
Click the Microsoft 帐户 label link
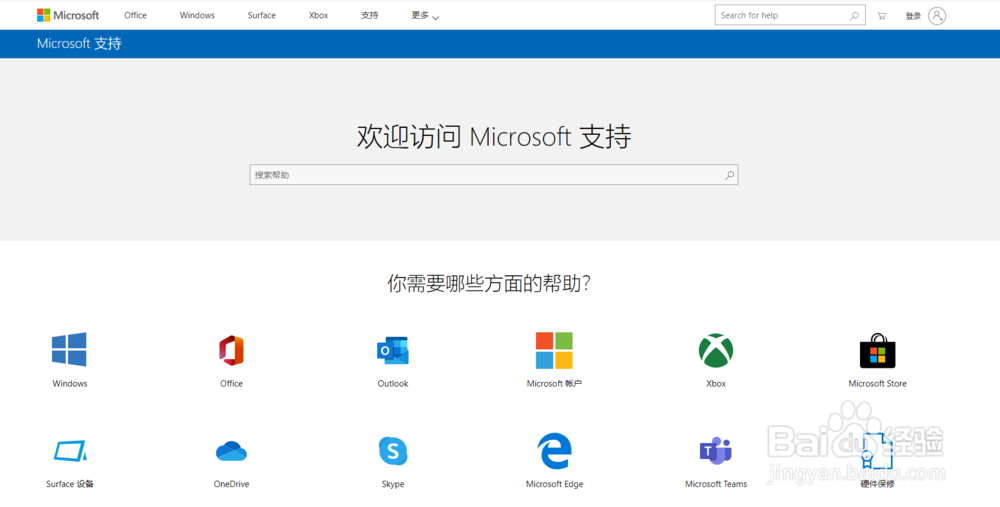tap(554, 383)
